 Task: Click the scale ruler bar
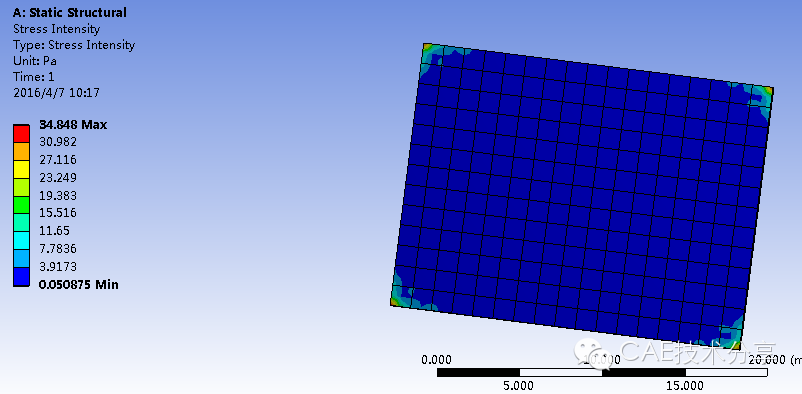coord(602,373)
